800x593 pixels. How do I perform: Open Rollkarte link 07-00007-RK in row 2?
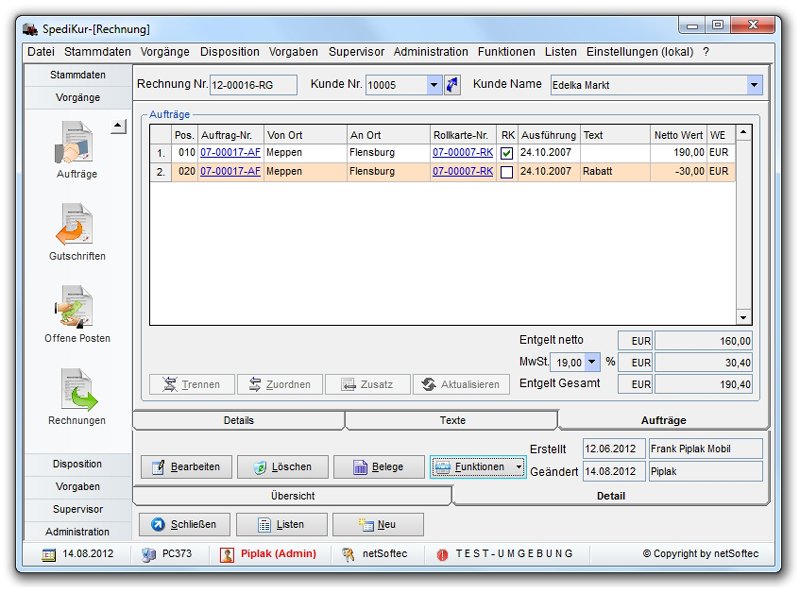click(x=463, y=171)
